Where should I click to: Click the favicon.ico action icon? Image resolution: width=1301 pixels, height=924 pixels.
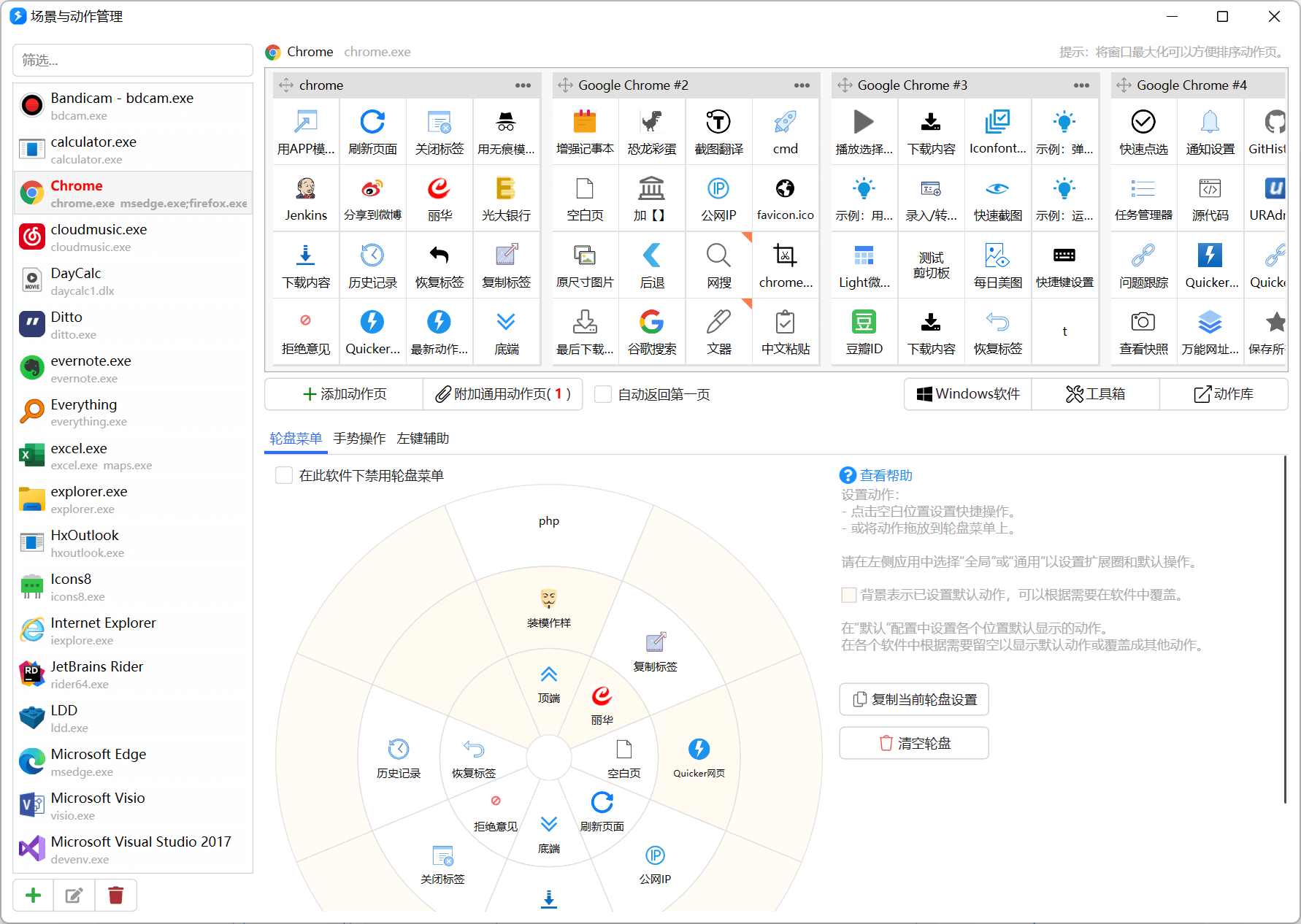[786, 199]
